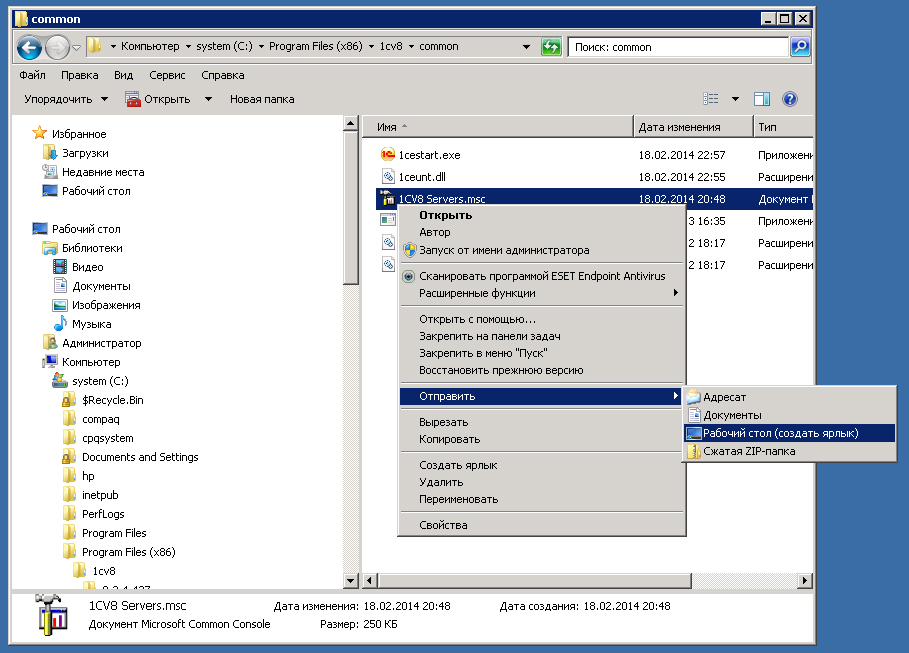Click the system (C:) breadcrumb segment

click(x=224, y=46)
